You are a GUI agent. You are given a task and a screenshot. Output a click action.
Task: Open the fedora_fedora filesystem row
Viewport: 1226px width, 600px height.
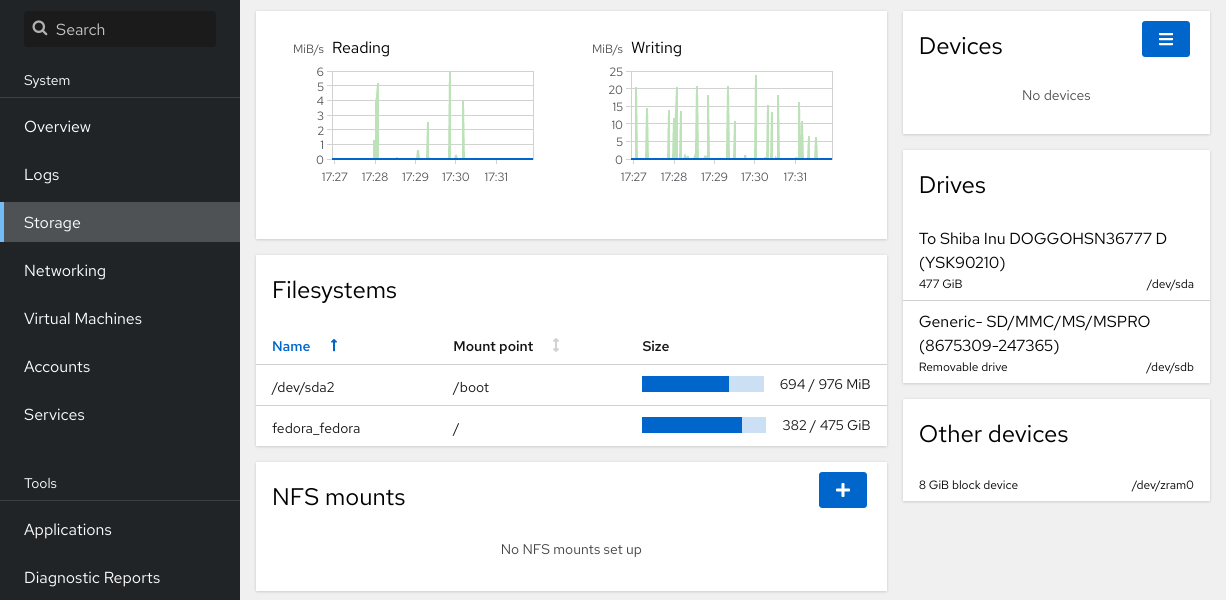click(x=571, y=427)
